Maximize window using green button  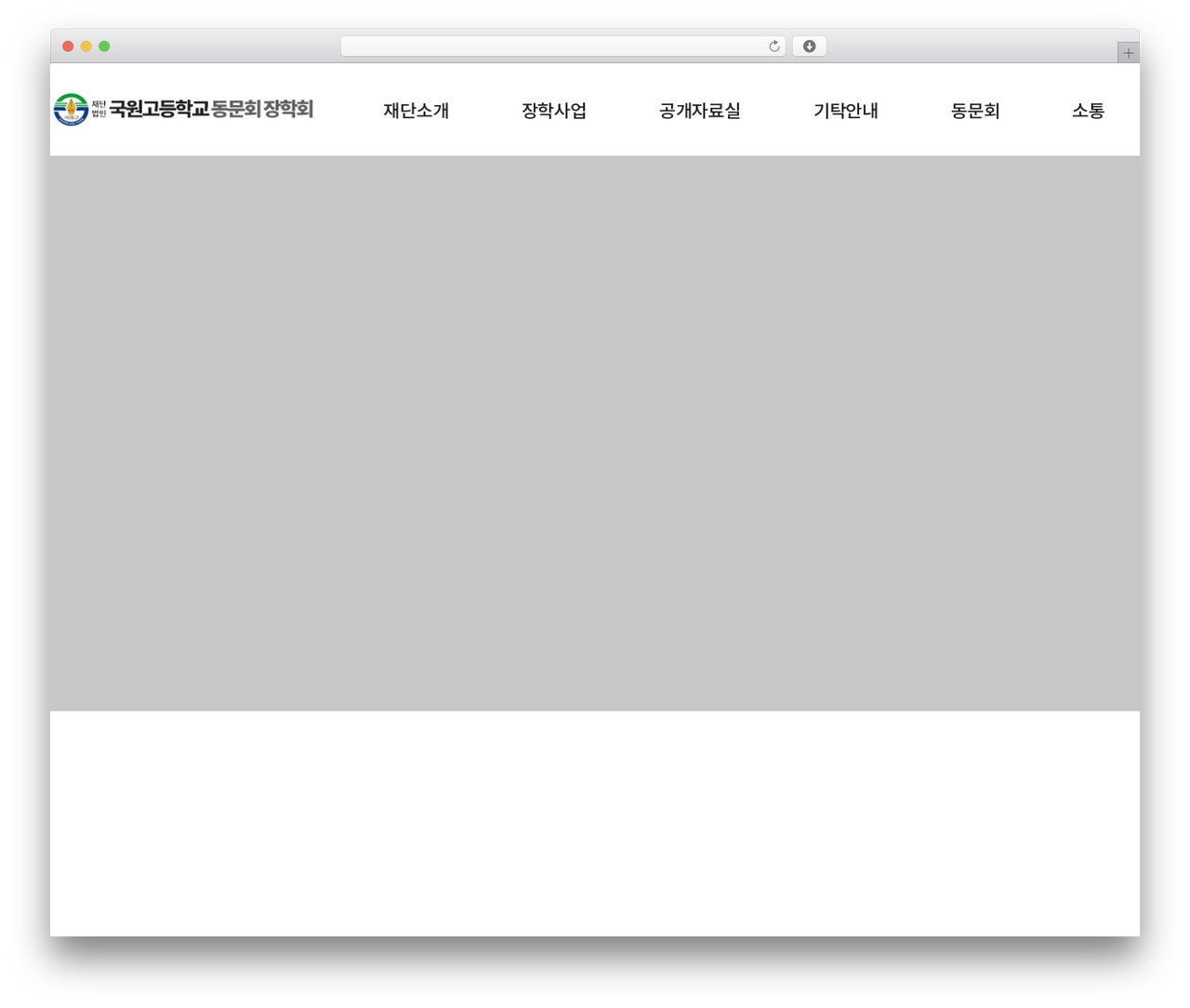(x=104, y=46)
